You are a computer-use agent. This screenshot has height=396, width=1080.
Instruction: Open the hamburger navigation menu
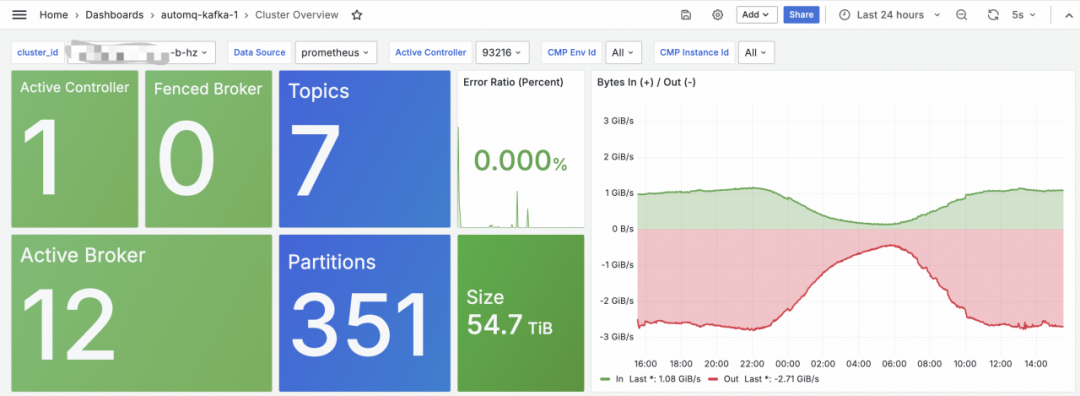point(19,14)
